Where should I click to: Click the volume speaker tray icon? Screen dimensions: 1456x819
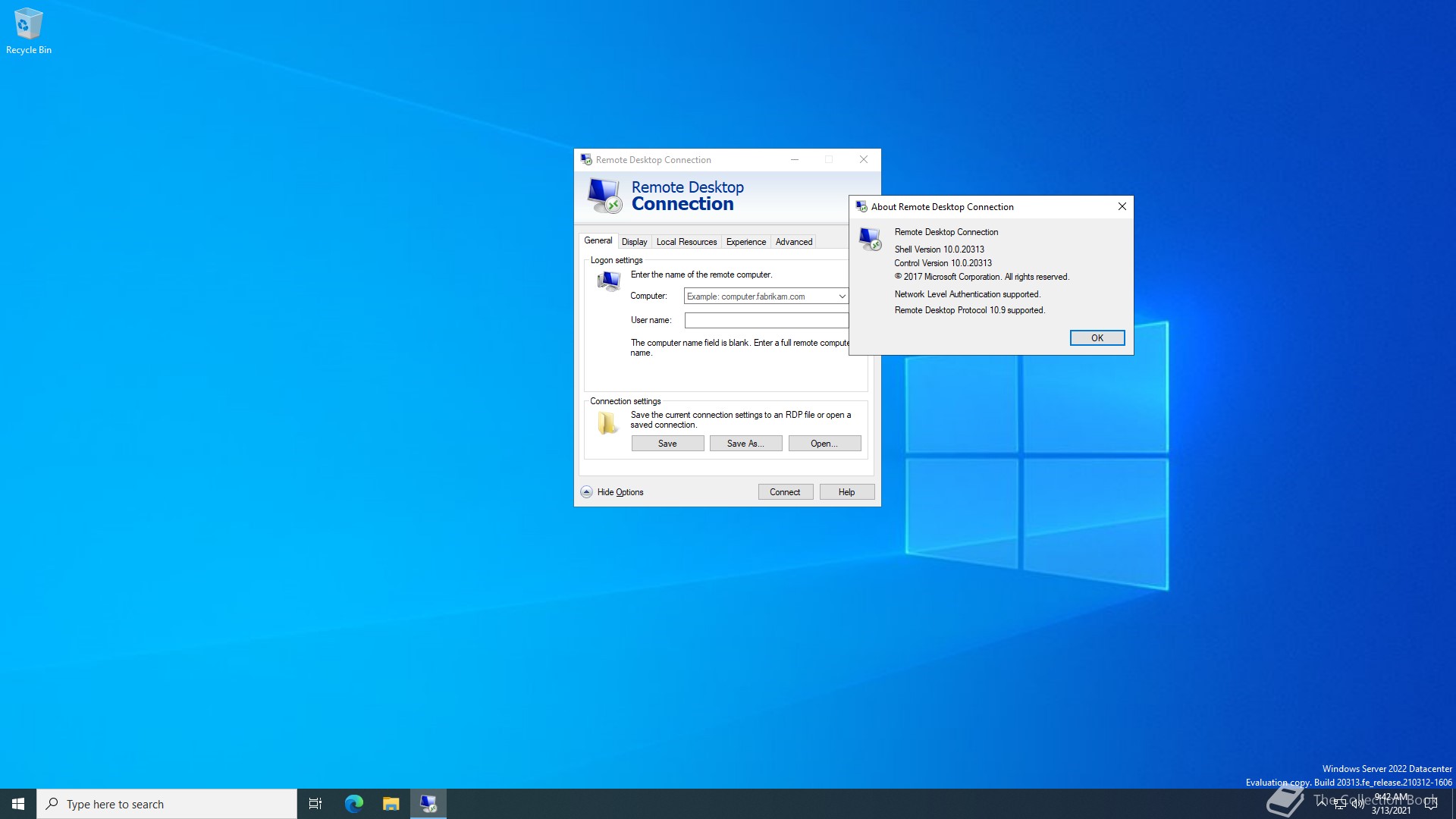tap(1357, 804)
